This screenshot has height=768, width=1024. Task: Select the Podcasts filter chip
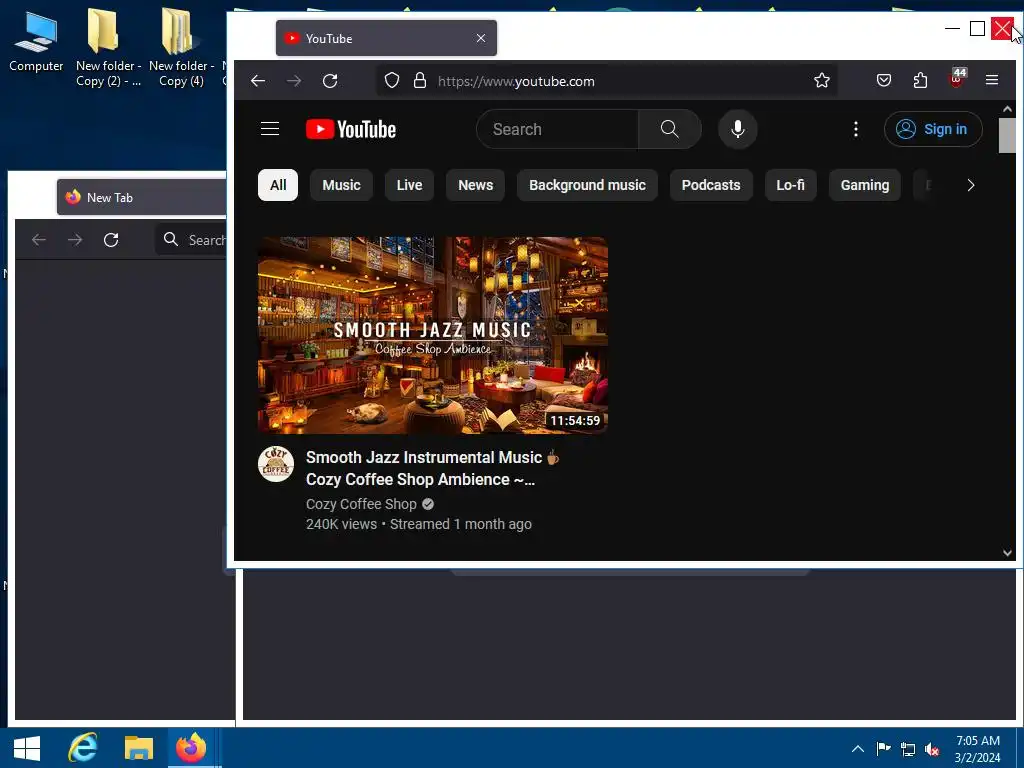pos(711,185)
